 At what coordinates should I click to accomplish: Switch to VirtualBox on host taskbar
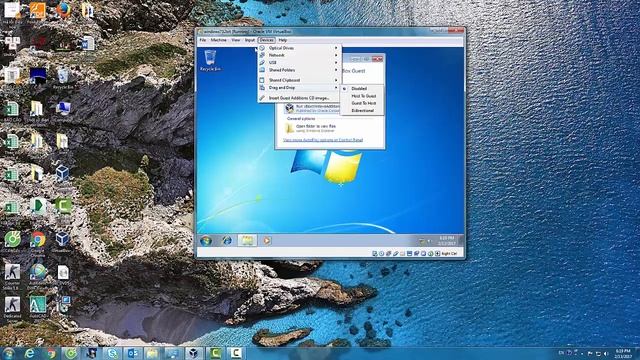pyautogui.click(x=194, y=353)
